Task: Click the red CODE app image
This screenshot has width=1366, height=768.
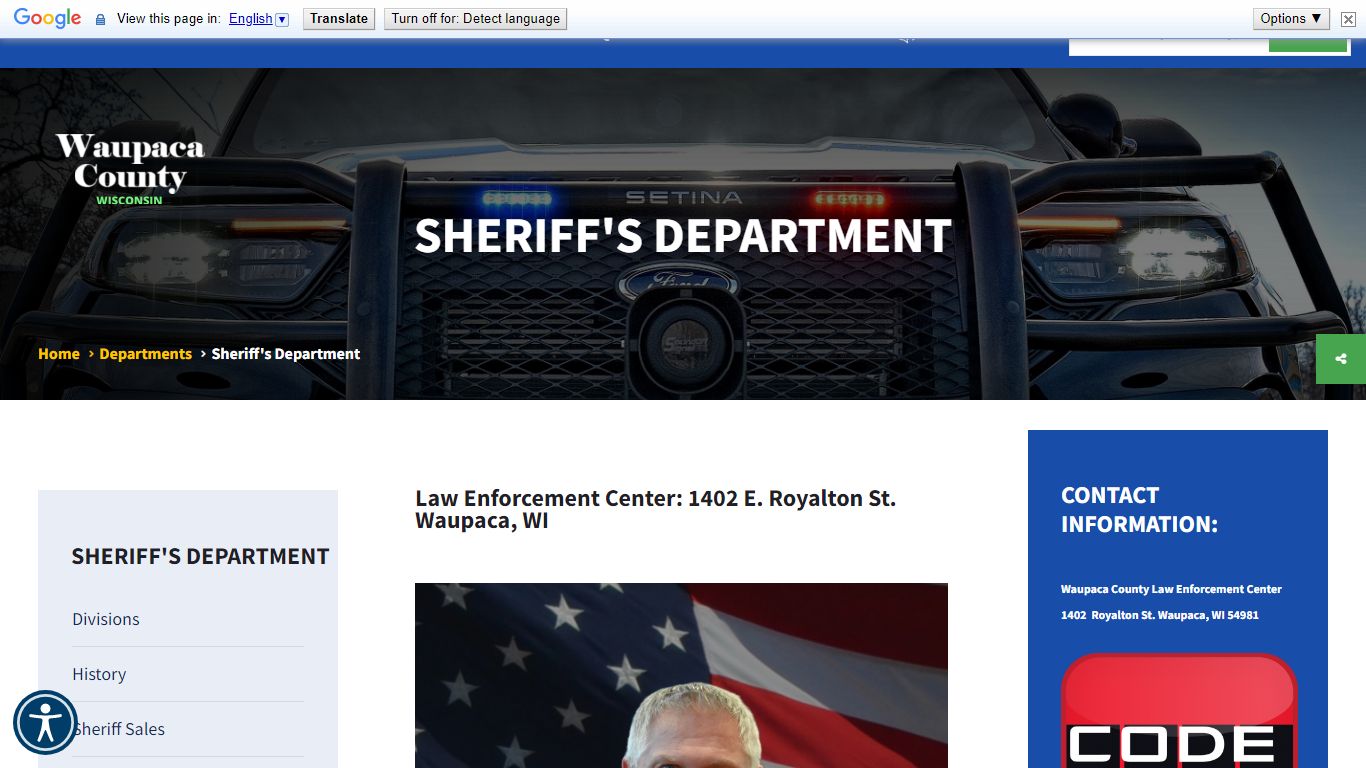Action: pyautogui.click(x=1178, y=712)
